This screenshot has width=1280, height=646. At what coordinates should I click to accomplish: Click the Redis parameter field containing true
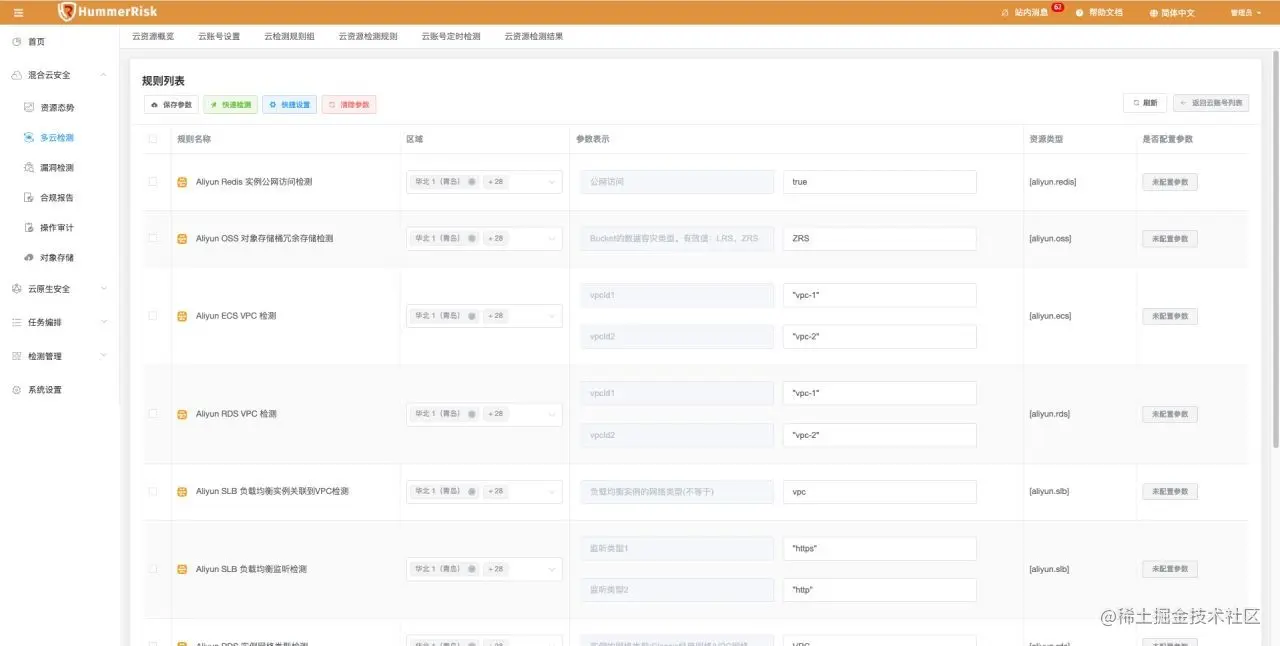click(880, 182)
